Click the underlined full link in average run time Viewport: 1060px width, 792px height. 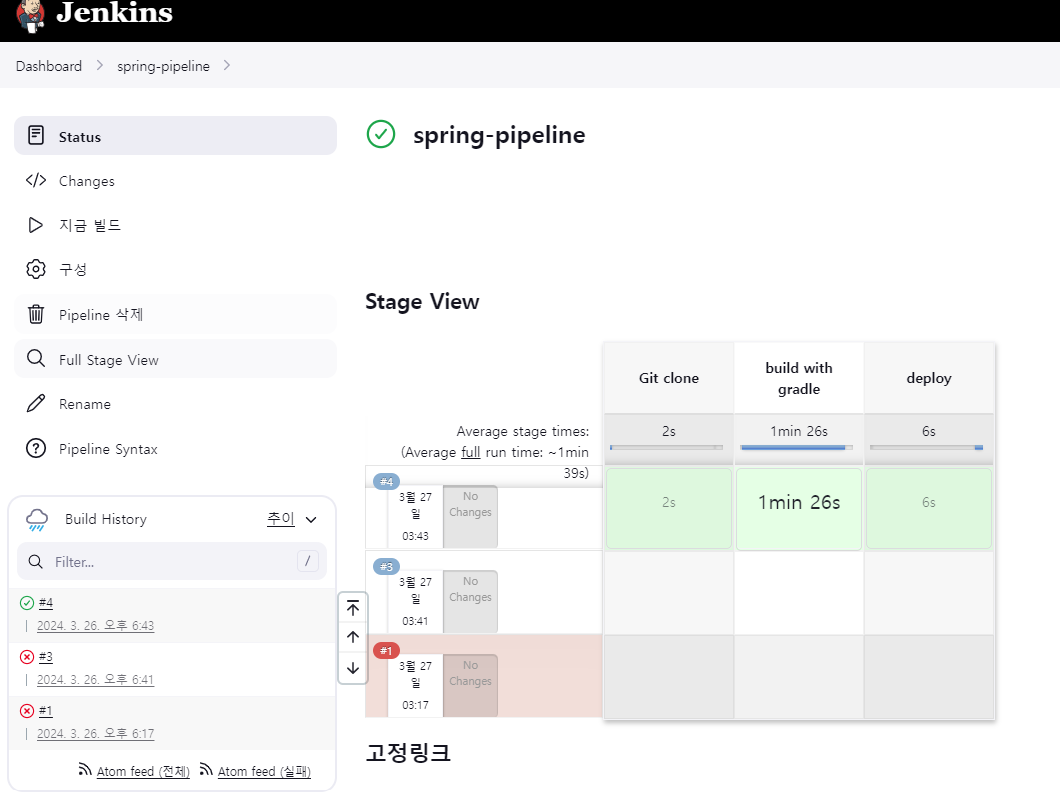pos(471,452)
